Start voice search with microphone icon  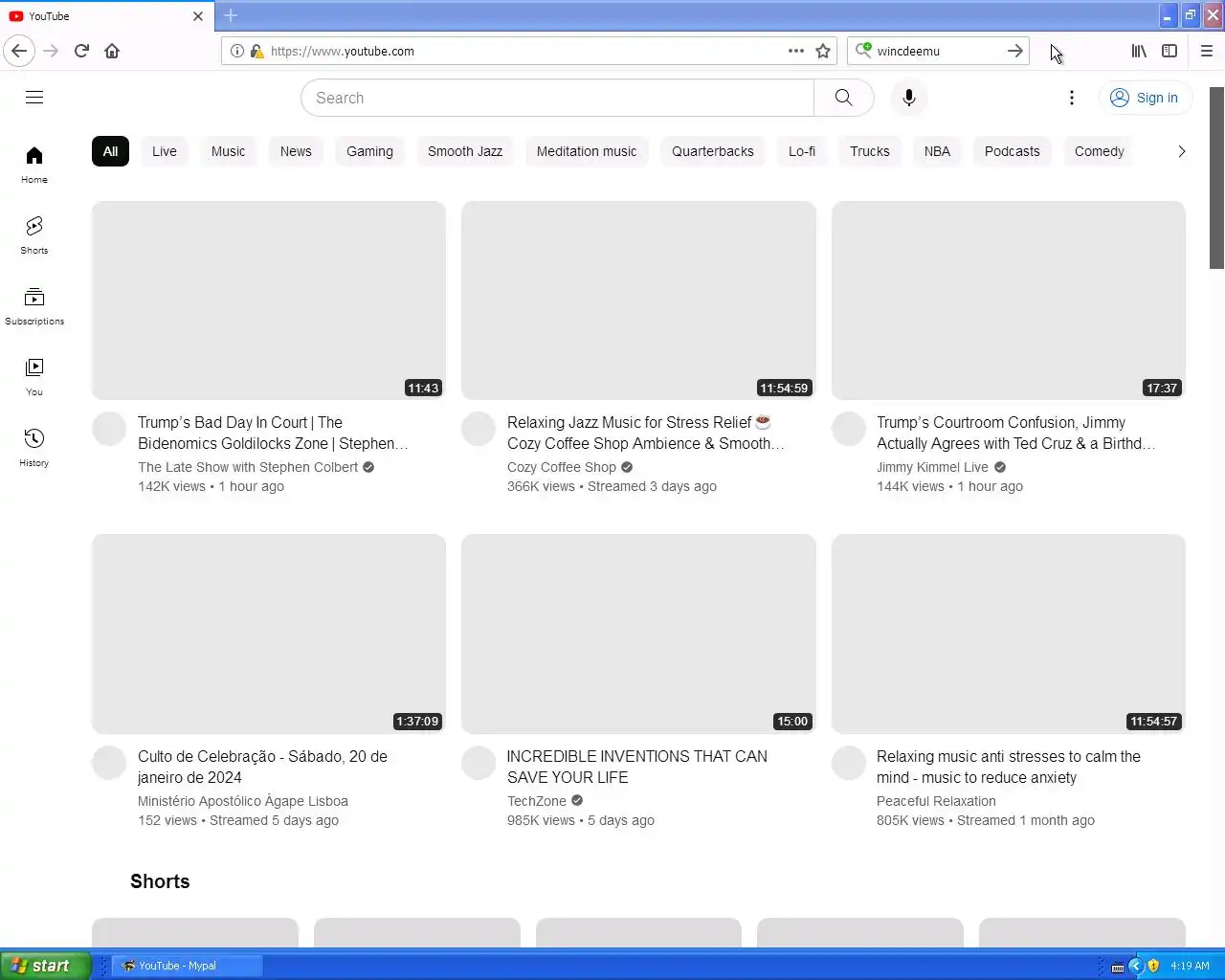tap(909, 98)
